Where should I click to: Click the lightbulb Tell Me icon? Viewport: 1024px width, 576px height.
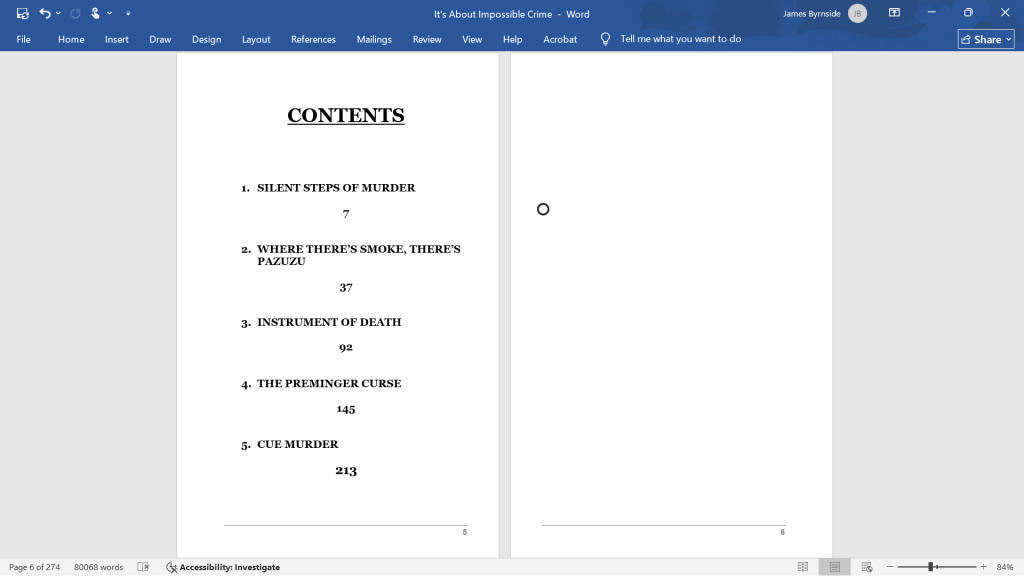(x=605, y=39)
